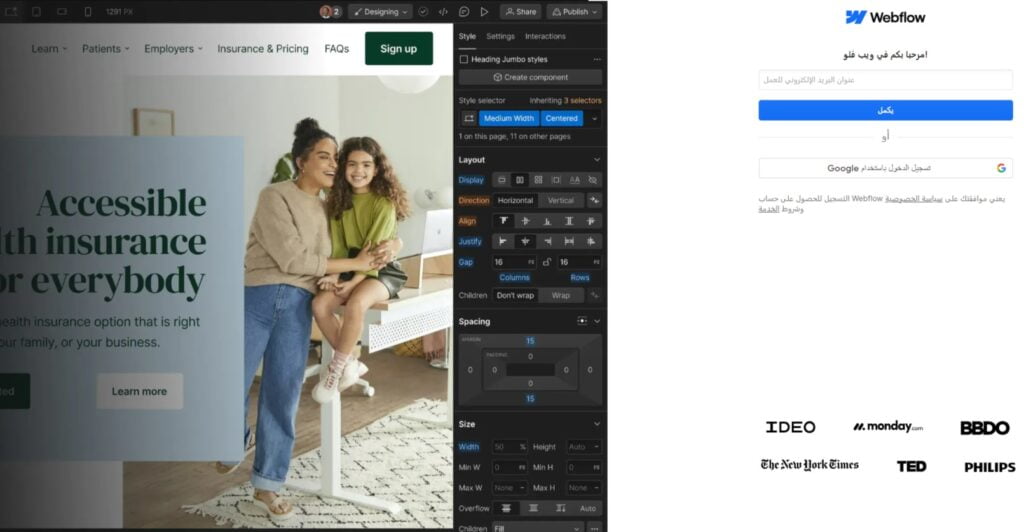This screenshot has width=1024, height=532.
Task: Open the comments icon in top toolbar
Action: pos(464,12)
